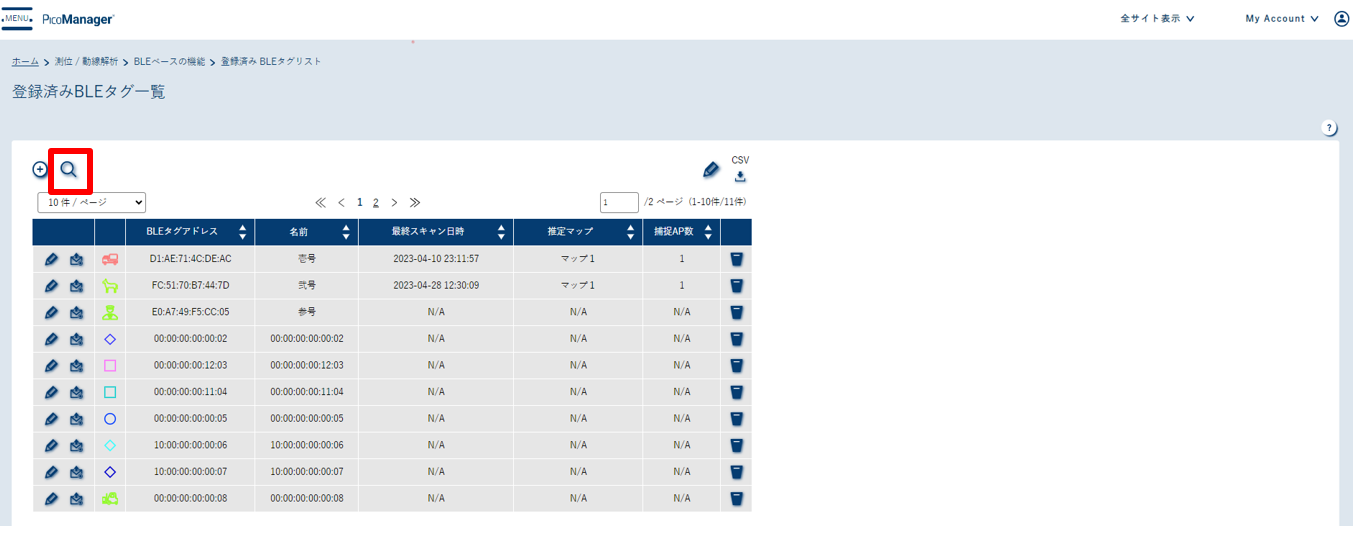Edit tag D1:AE:71:4C:DE:AC with pencil icon

51,259
